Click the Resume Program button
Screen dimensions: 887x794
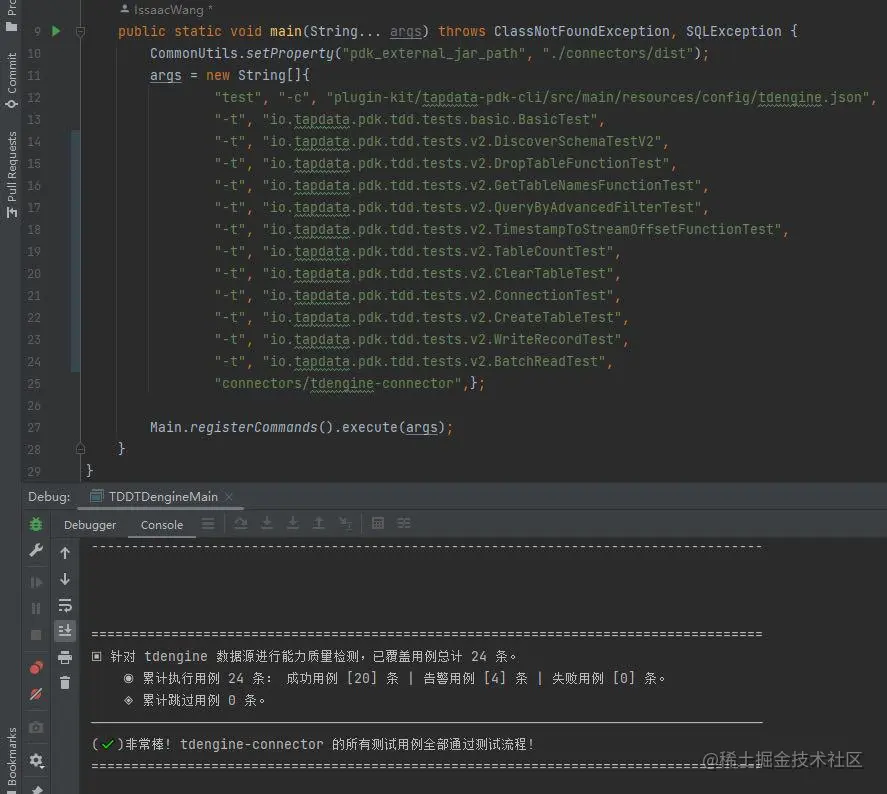click(36, 582)
